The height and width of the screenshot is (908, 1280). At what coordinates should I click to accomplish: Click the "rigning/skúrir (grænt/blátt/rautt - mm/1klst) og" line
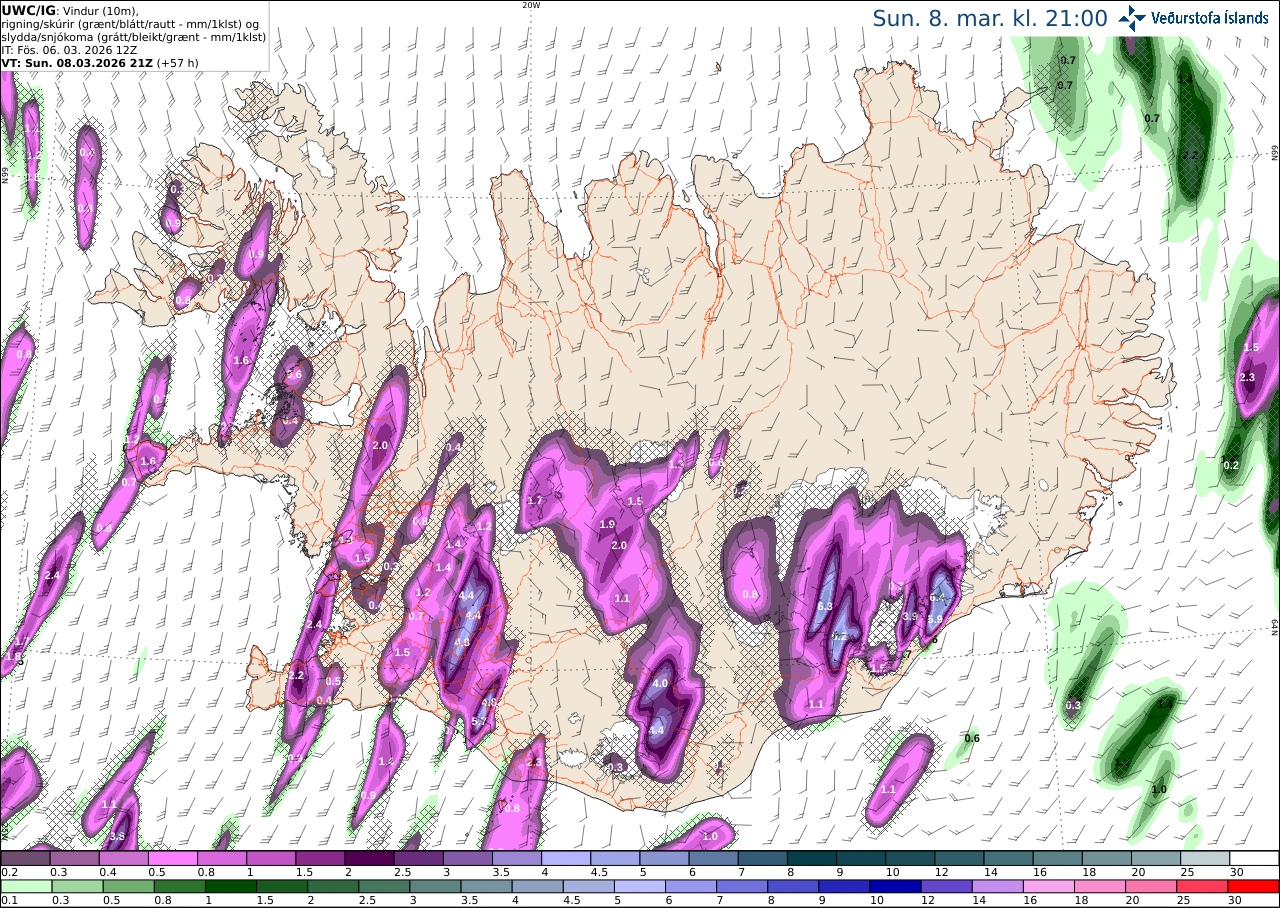coord(131,23)
